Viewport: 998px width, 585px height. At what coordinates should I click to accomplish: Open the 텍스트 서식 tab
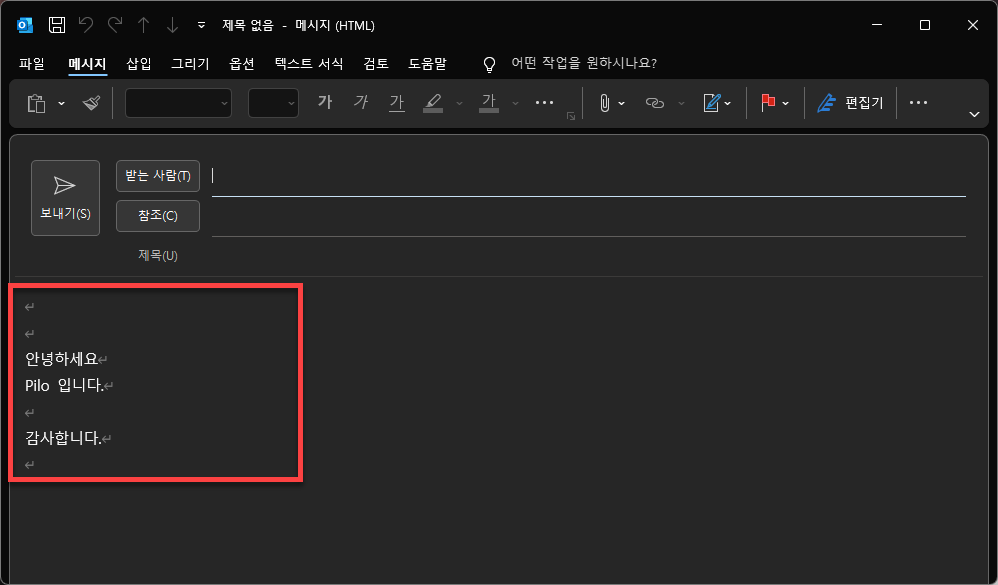(x=309, y=63)
